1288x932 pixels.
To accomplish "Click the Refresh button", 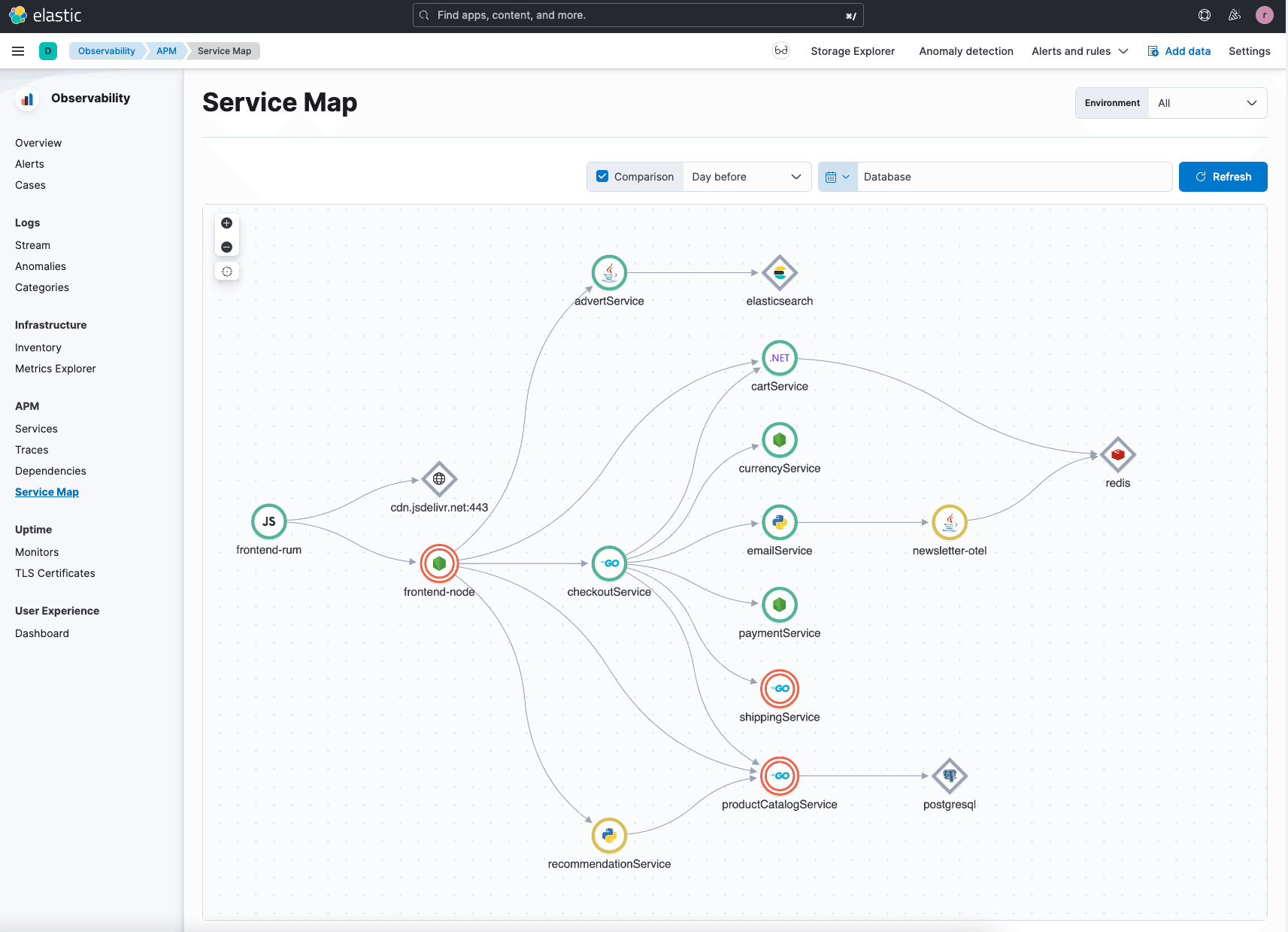I will point(1223,177).
